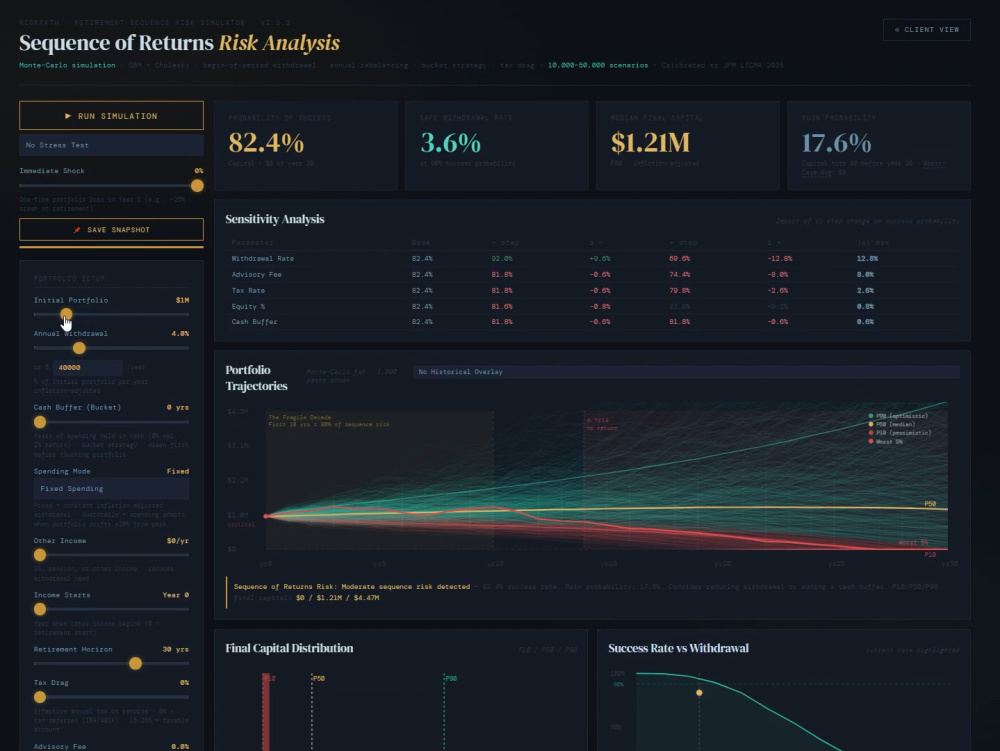The width and height of the screenshot is (1000, 751).
Task: Adjust the Other Income slider handle
Action: (x=40, y=555)
